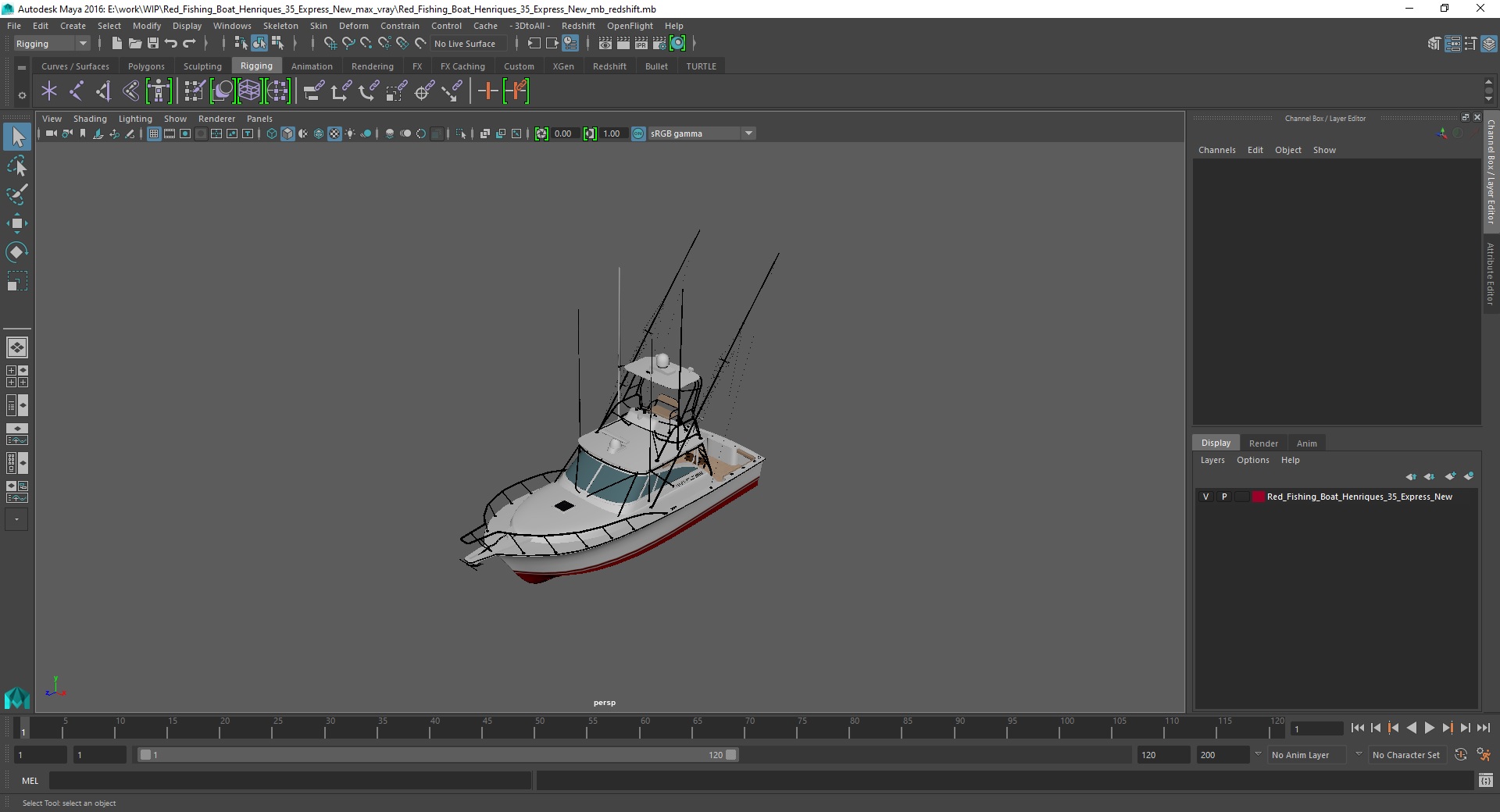Screen dimensions: 1500x812
Task: Open shelf options gear menu
Action: [22, 95]
